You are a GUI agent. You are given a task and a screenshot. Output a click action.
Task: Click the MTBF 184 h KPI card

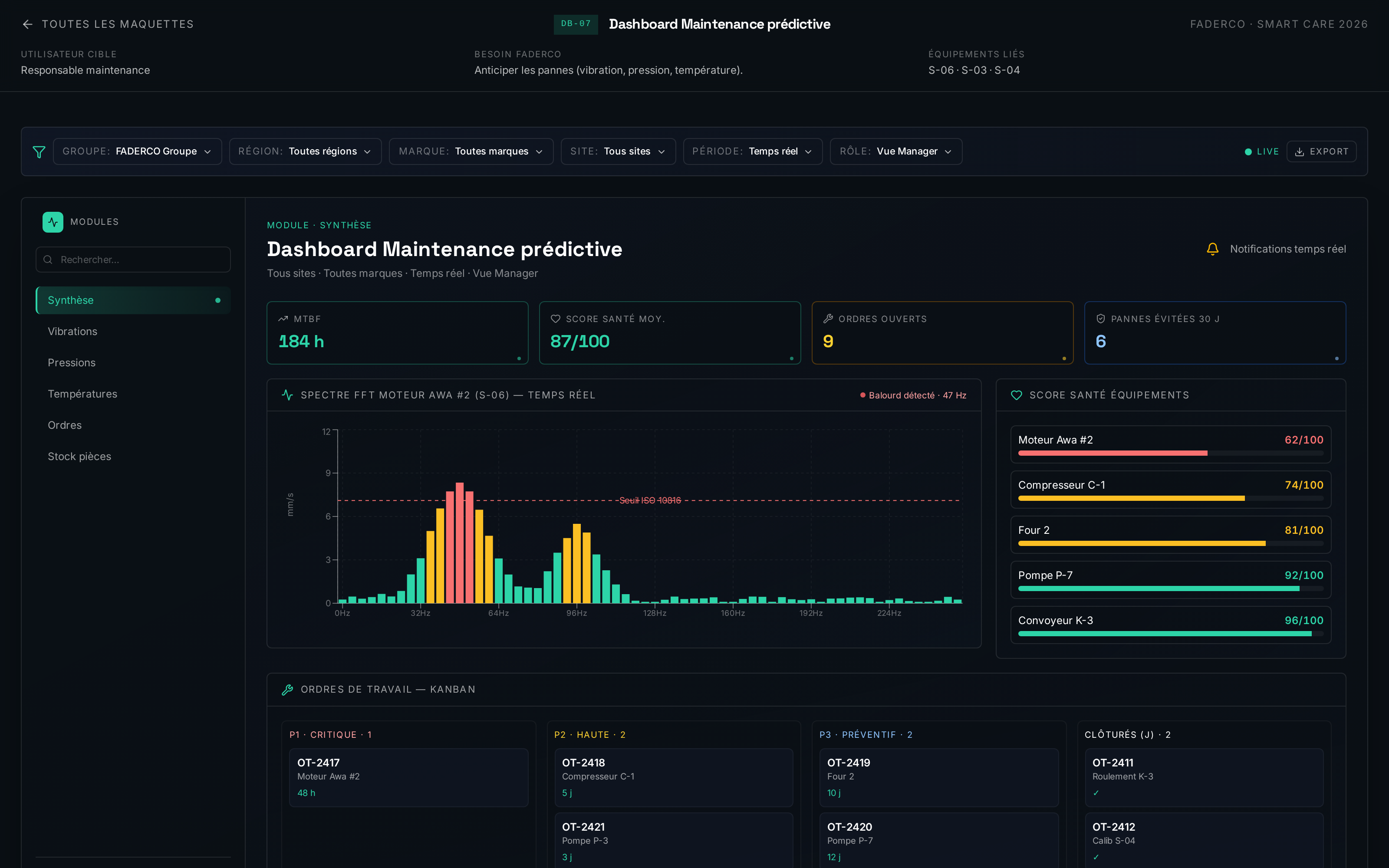point(397,333)
